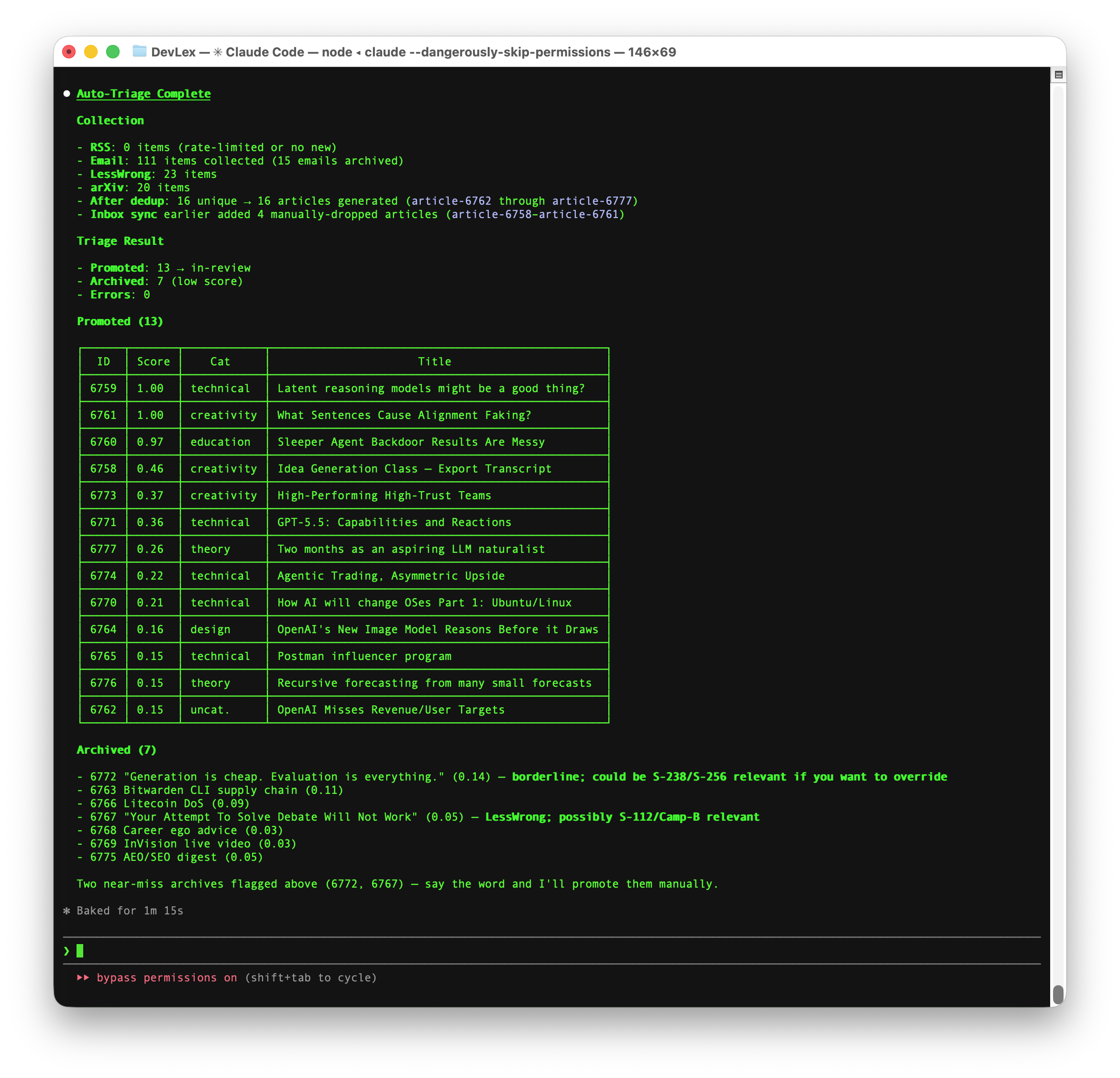Select the Promoted (13) section header
1120x1078 pixels.
click(x=120, y=321)
